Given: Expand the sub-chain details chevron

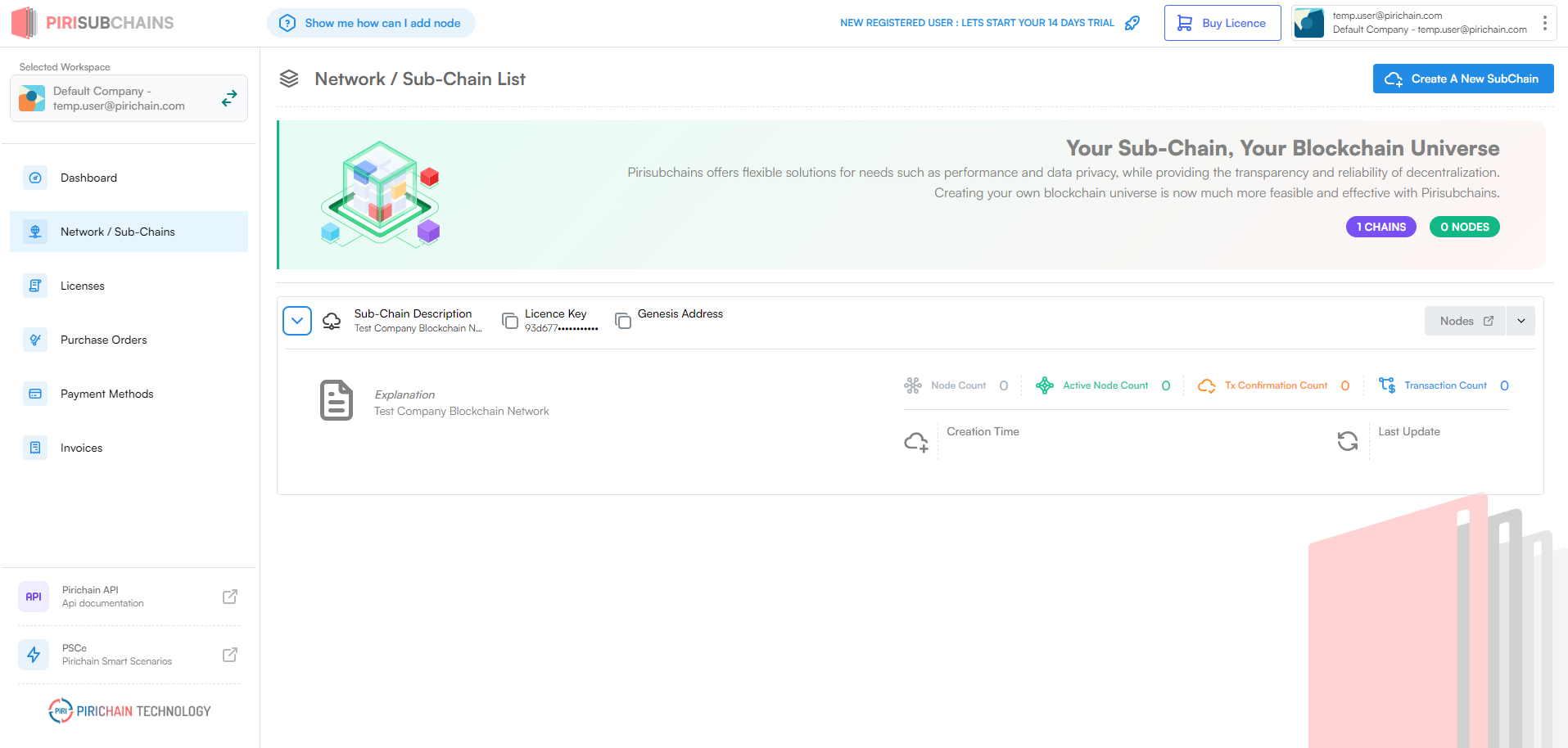Looking at the screenshot, I should click(x=296, y=320).
